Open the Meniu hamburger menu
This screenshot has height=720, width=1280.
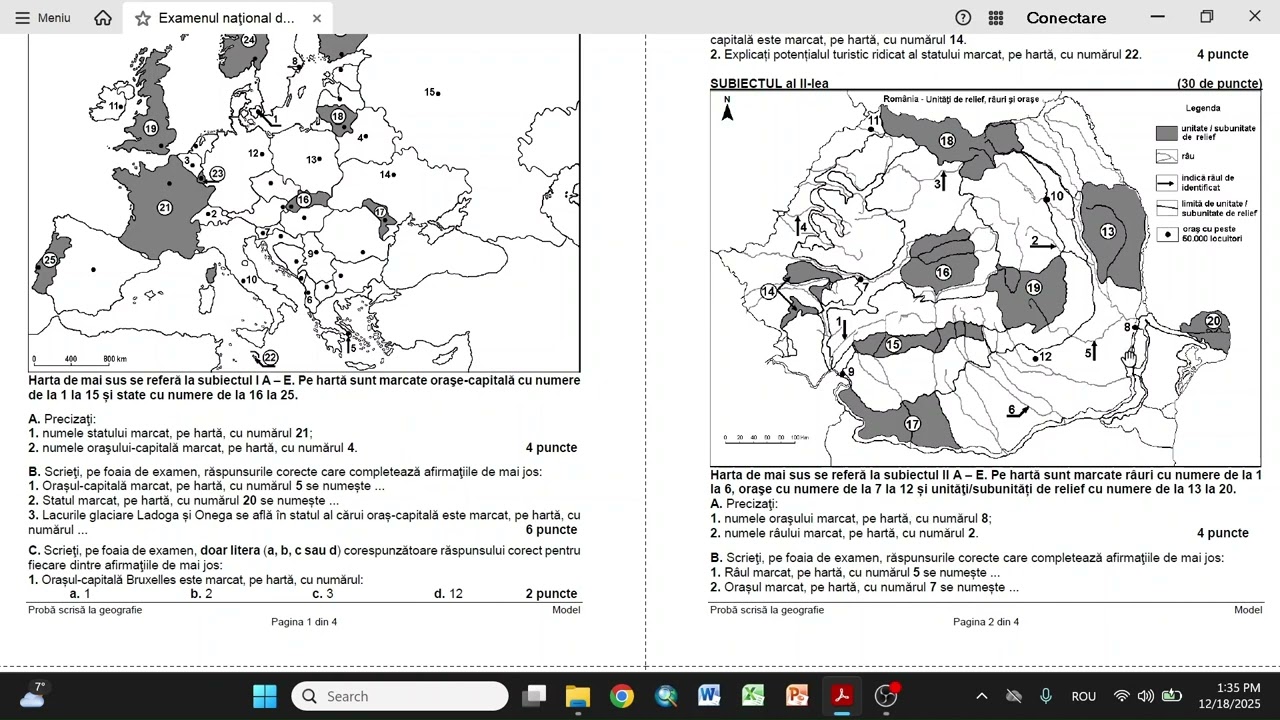coord(43,18)
